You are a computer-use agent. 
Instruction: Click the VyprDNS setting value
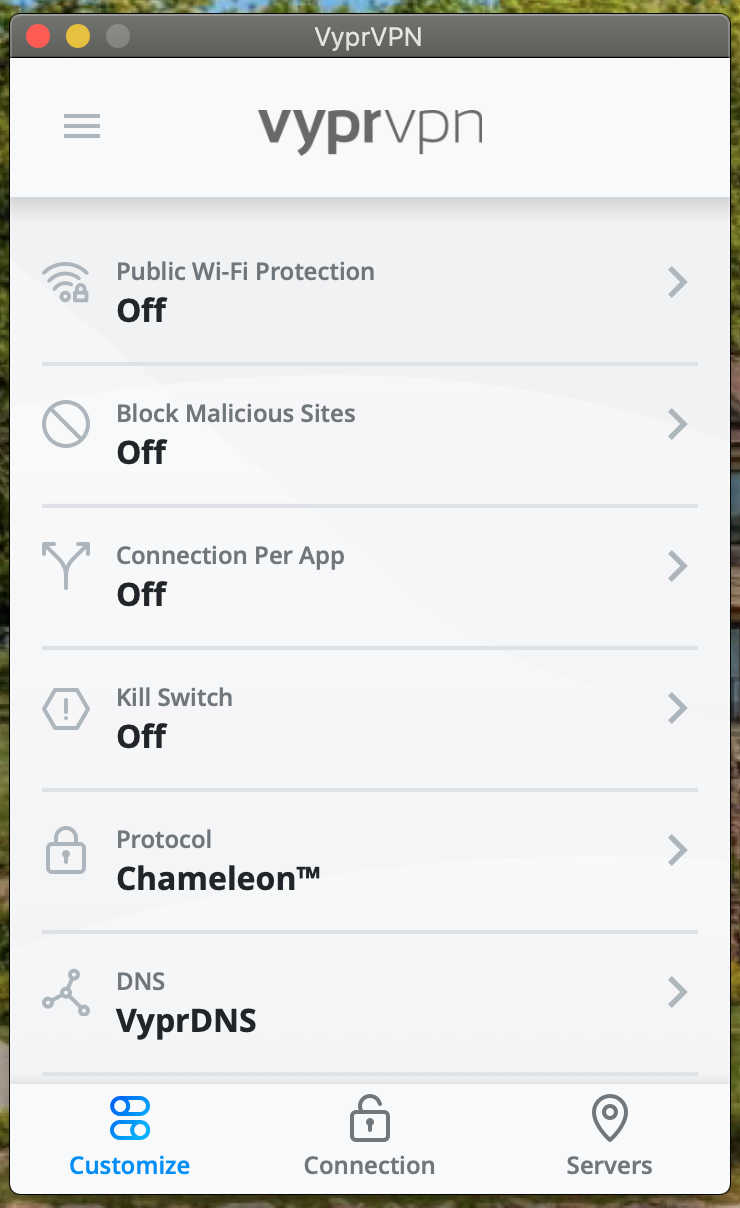pyautogui.click(x=186, y=1021)
